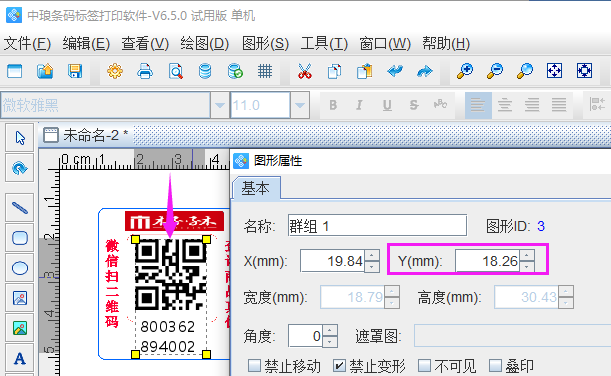This screenshot has height=376, width=611.
Task: Toggle Bold formatting
Action: [333, 105]
